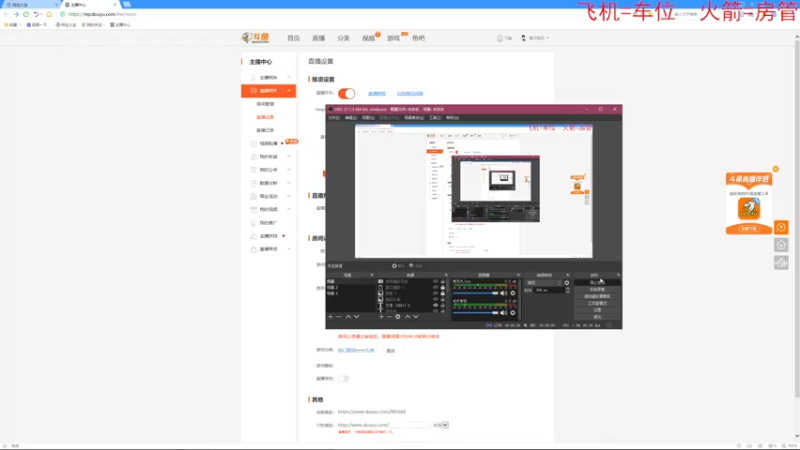Toggle the lock on 文本 (GDI+) source
This screenshot has width=800, height=450.
point(442,305)
